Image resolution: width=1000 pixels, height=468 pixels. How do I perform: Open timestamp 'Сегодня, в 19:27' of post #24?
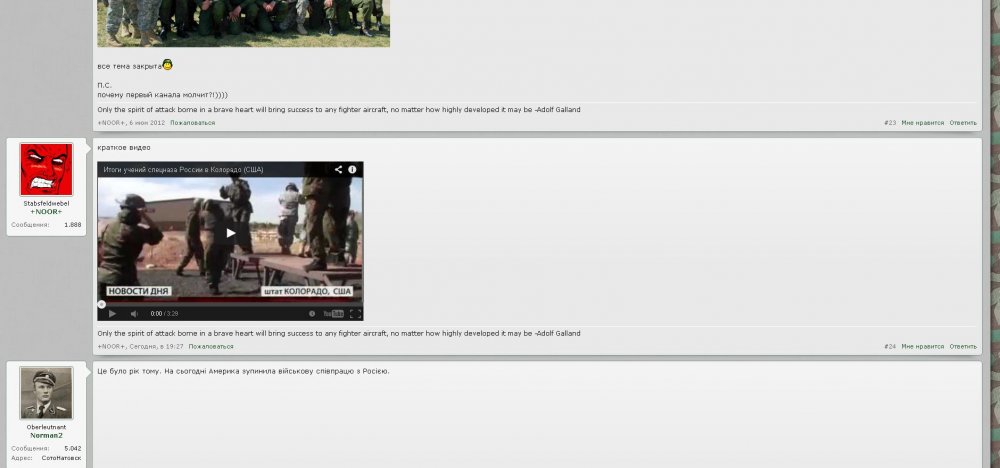[156, 347]
